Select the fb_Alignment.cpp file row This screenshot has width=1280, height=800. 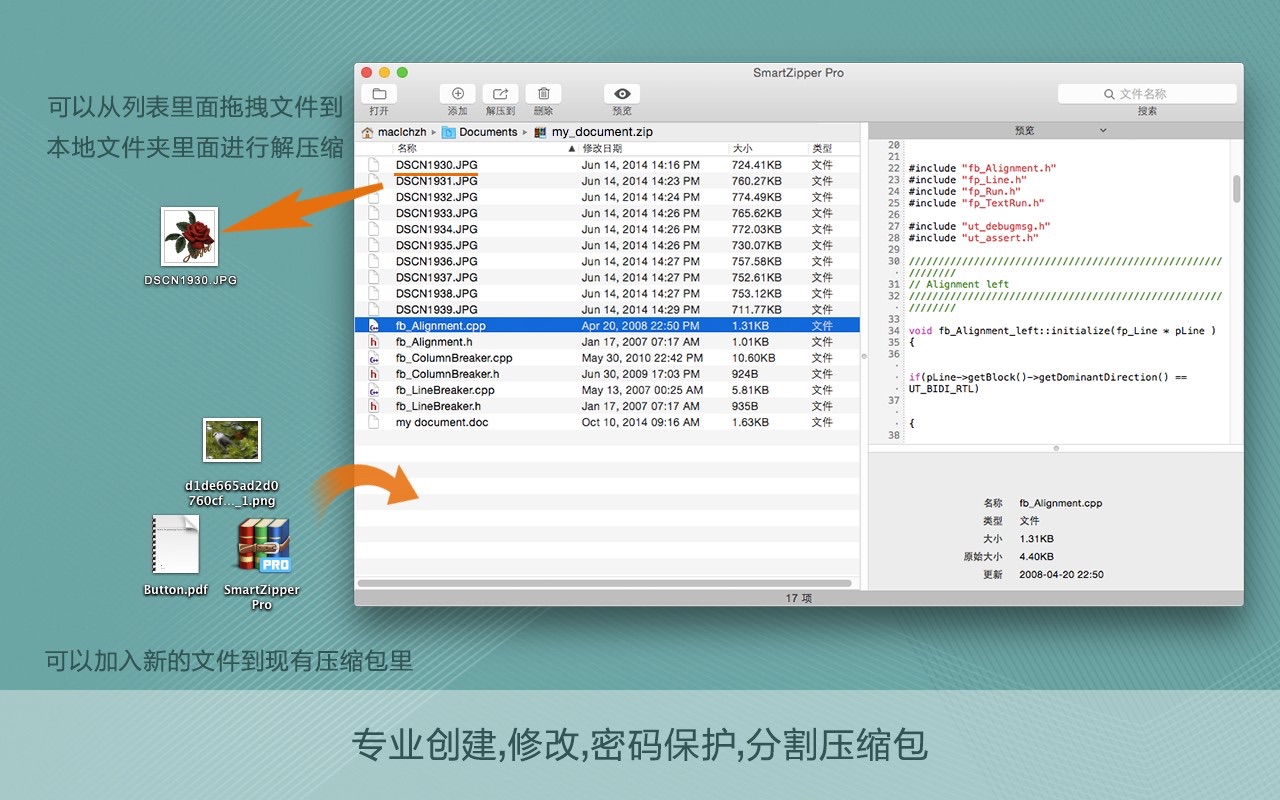tap(440, 325)
